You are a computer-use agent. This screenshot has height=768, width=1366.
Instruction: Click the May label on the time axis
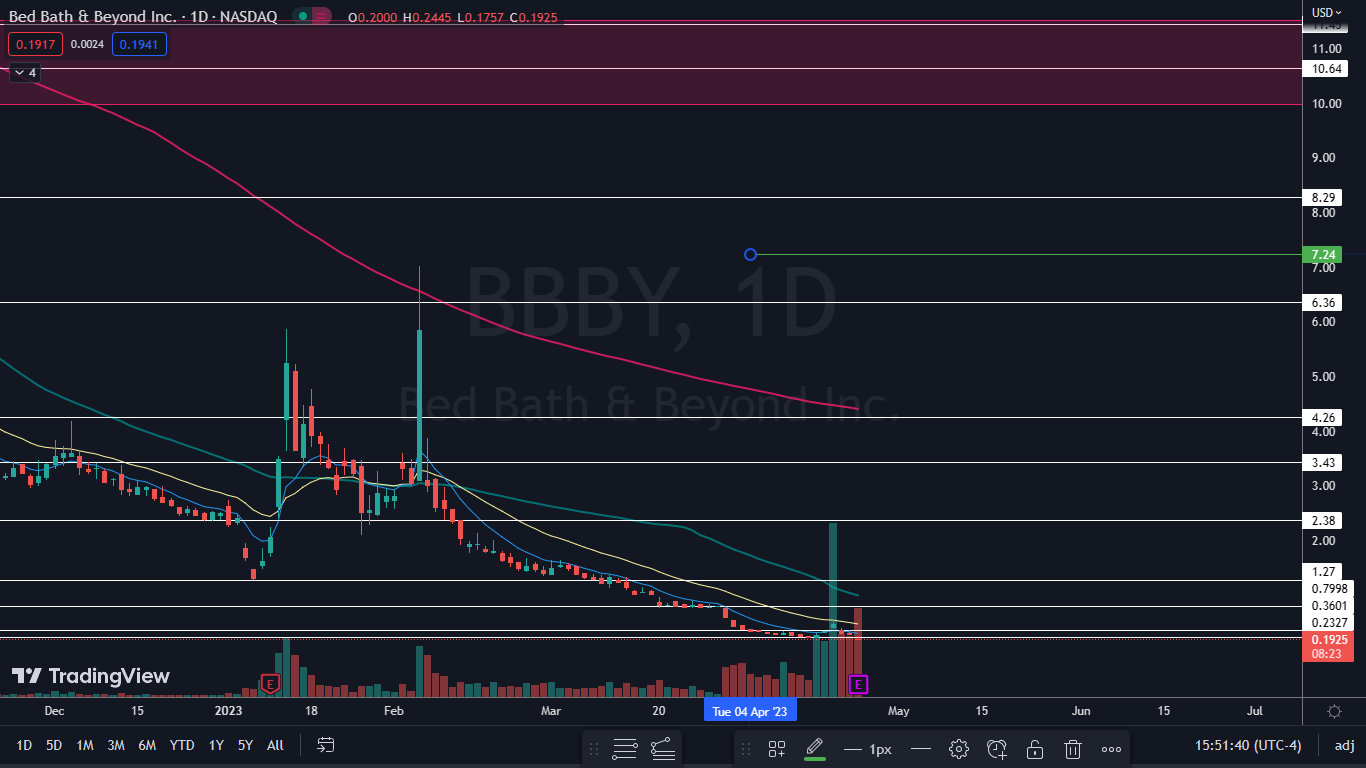pos(898,711)
